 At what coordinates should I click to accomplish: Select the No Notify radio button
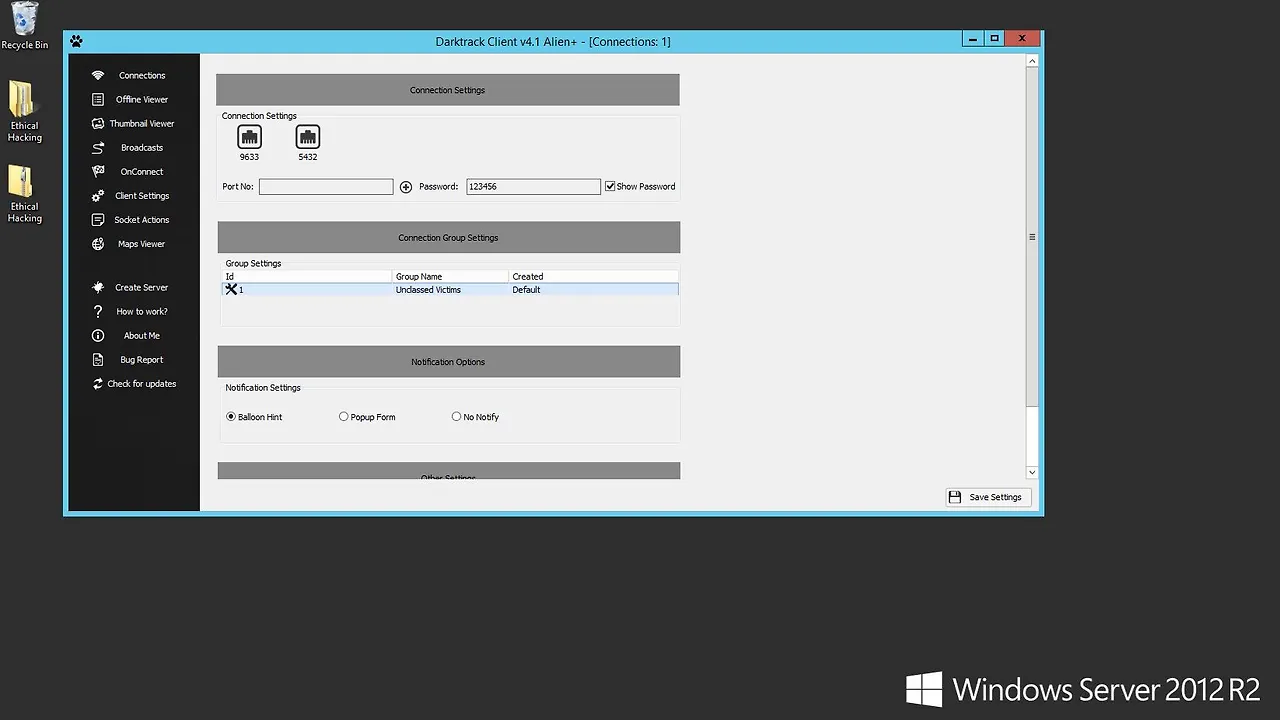457,417
